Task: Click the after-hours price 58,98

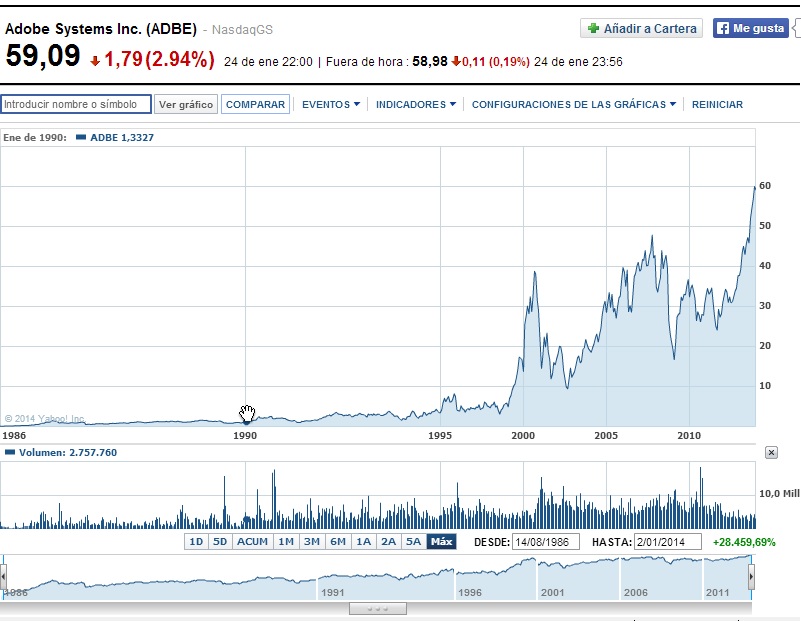Action: click(x=430, y=62)
